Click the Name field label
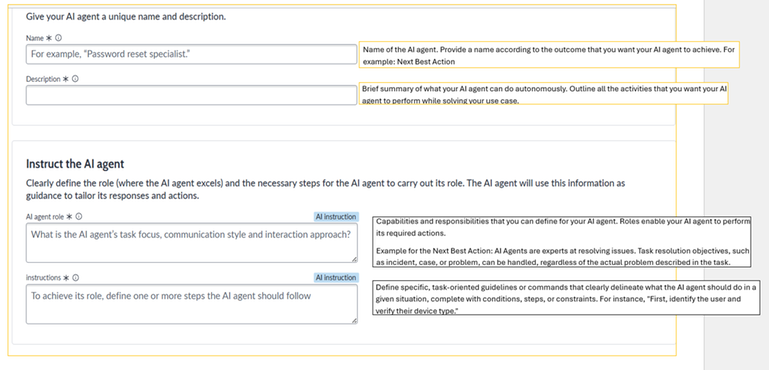The width and height of the screenshot is (769, 370). click(x=35, y=38)
